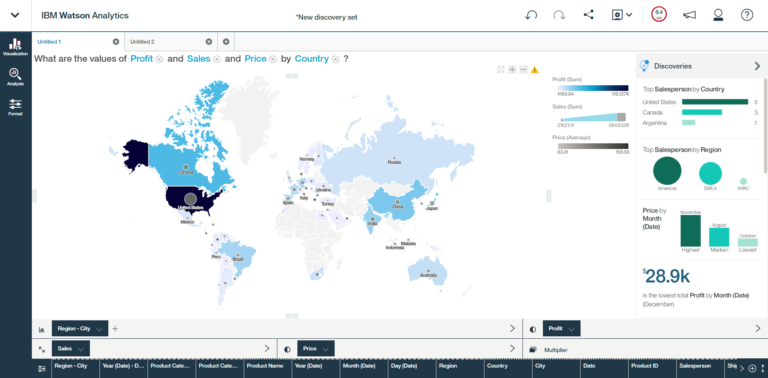Click the Redo arrow icon
768x378 pixels.
coord(559,15)
